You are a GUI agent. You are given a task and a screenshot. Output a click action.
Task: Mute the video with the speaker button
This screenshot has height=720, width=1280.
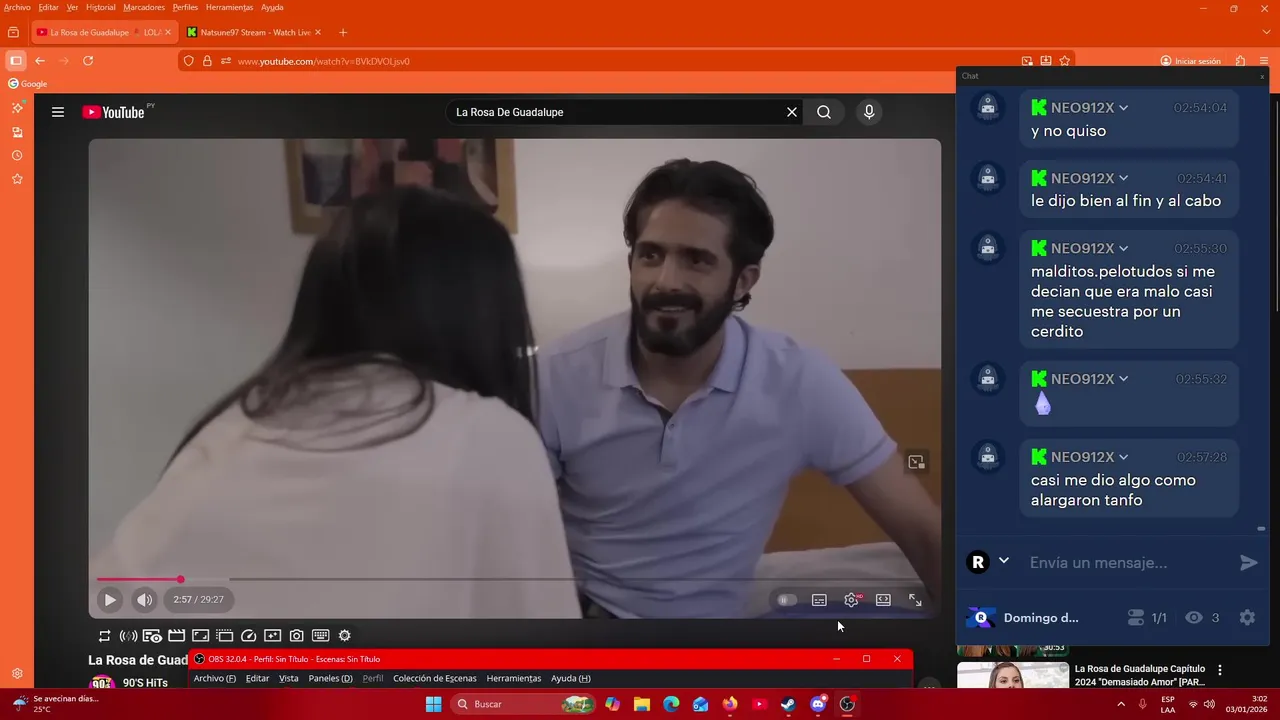(x=145, y=600)
